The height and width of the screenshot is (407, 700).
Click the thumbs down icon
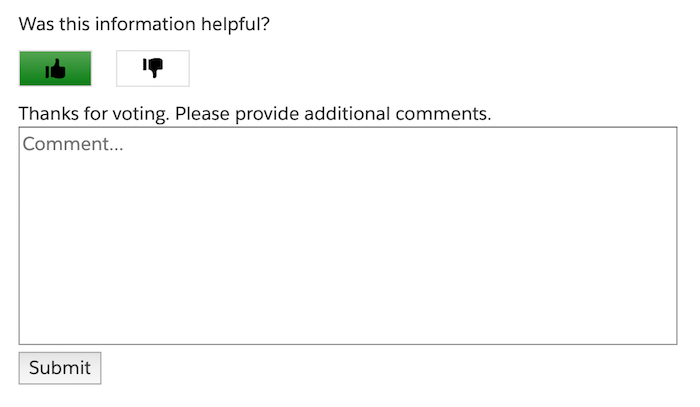153,68
